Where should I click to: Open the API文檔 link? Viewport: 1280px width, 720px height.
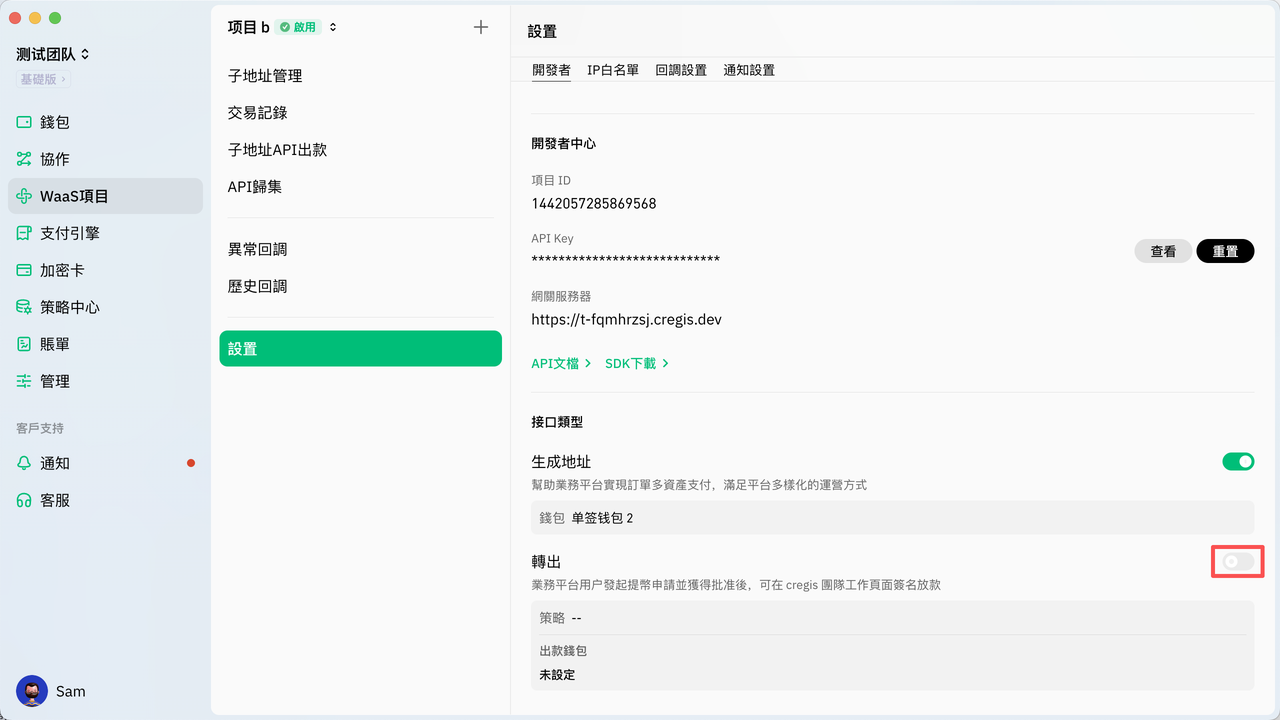pyautogui.click(x=561, y=363)
